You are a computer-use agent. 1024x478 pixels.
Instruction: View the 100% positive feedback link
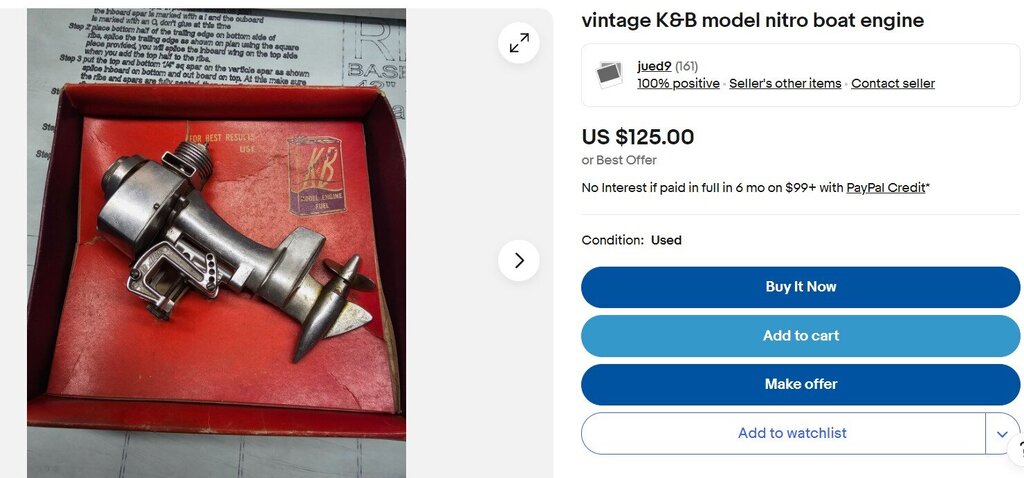point(678,84)
